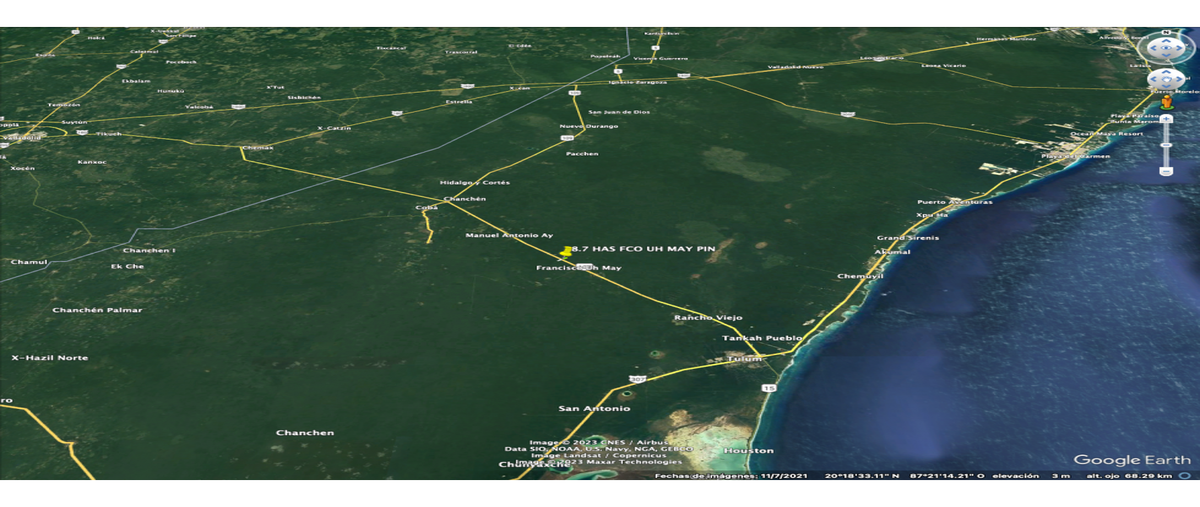
Task: Click the 'Tulum' place label
Action: [744, 357]
